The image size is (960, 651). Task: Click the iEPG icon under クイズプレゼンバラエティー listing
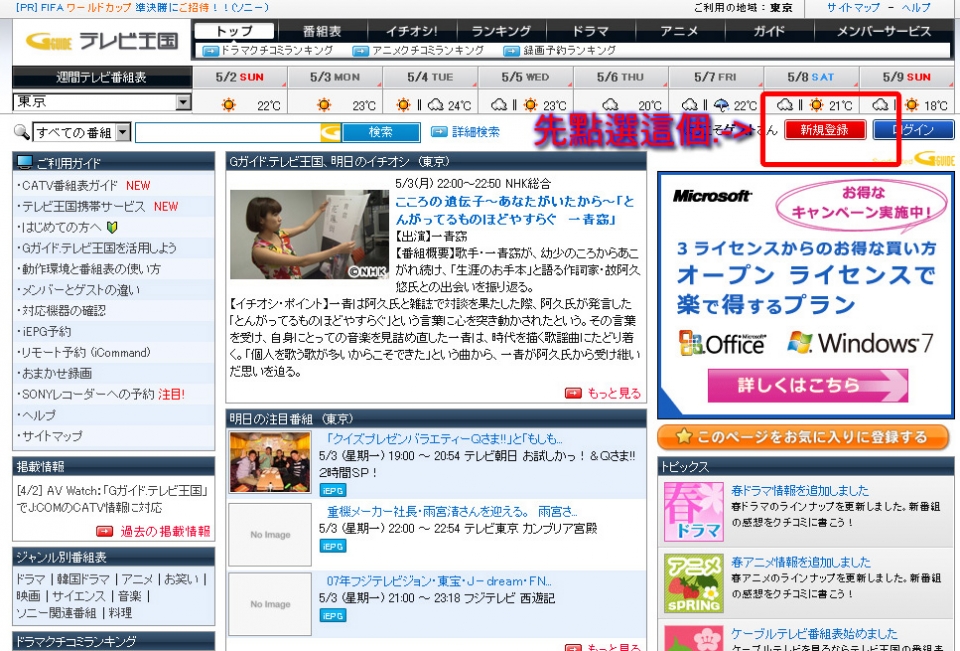[x=333, y=490]
